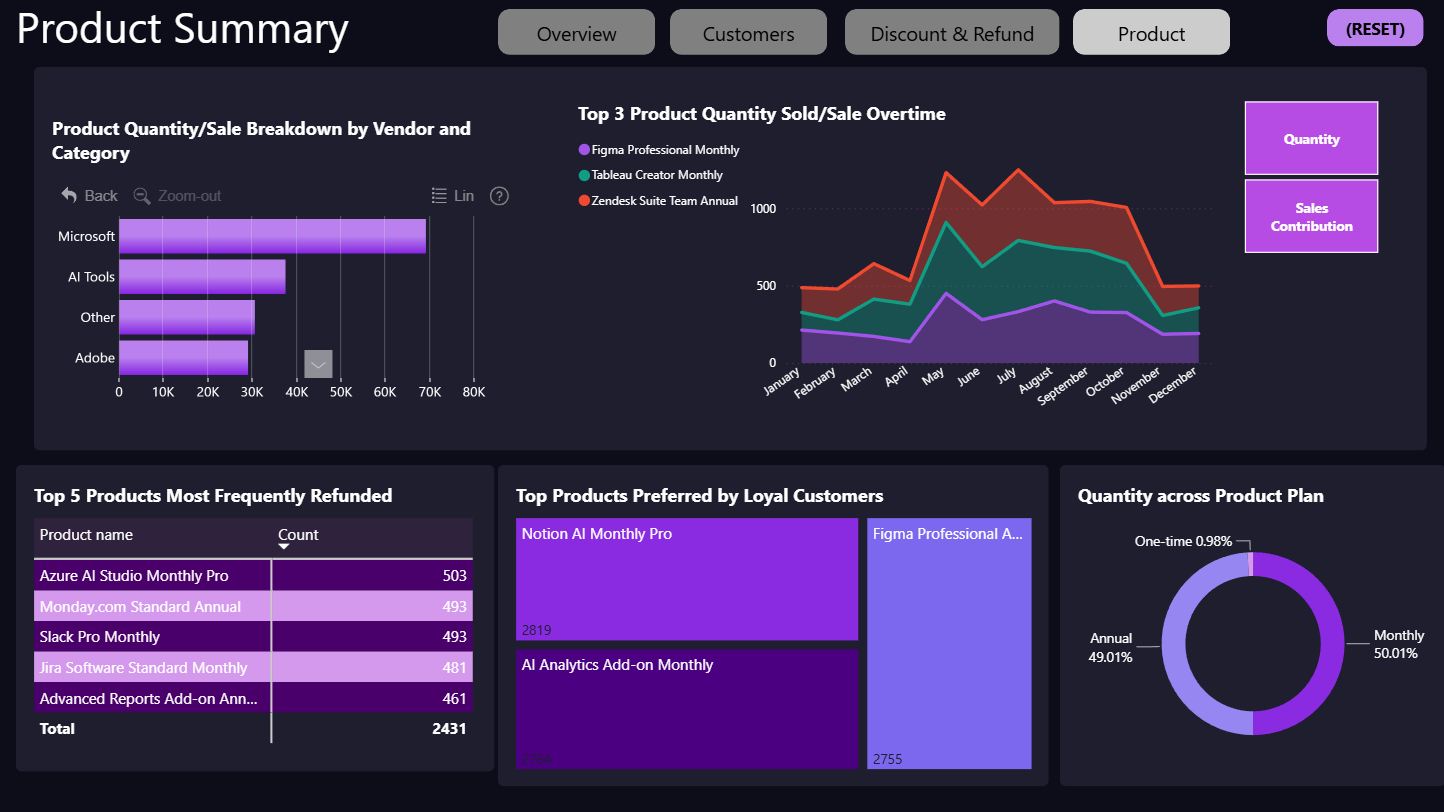The width and height of the screenshot is (1444, 812).
Task: Click the Monthly 50.01% label
Action: click(1399, 644)
